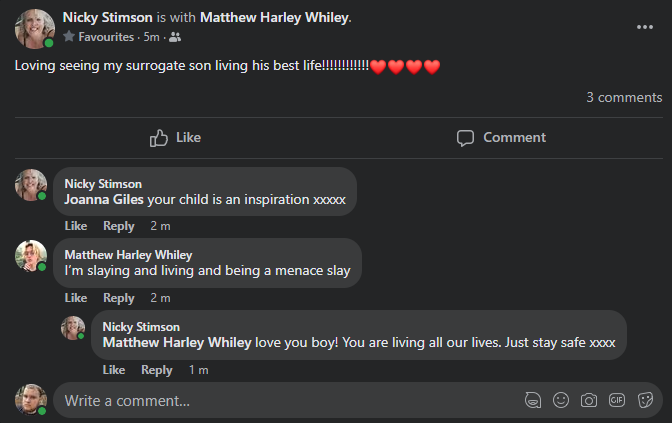This screenshot has height=423, width=672.
Task: Open the sticker picker in comment box
Action: [645, 400]
